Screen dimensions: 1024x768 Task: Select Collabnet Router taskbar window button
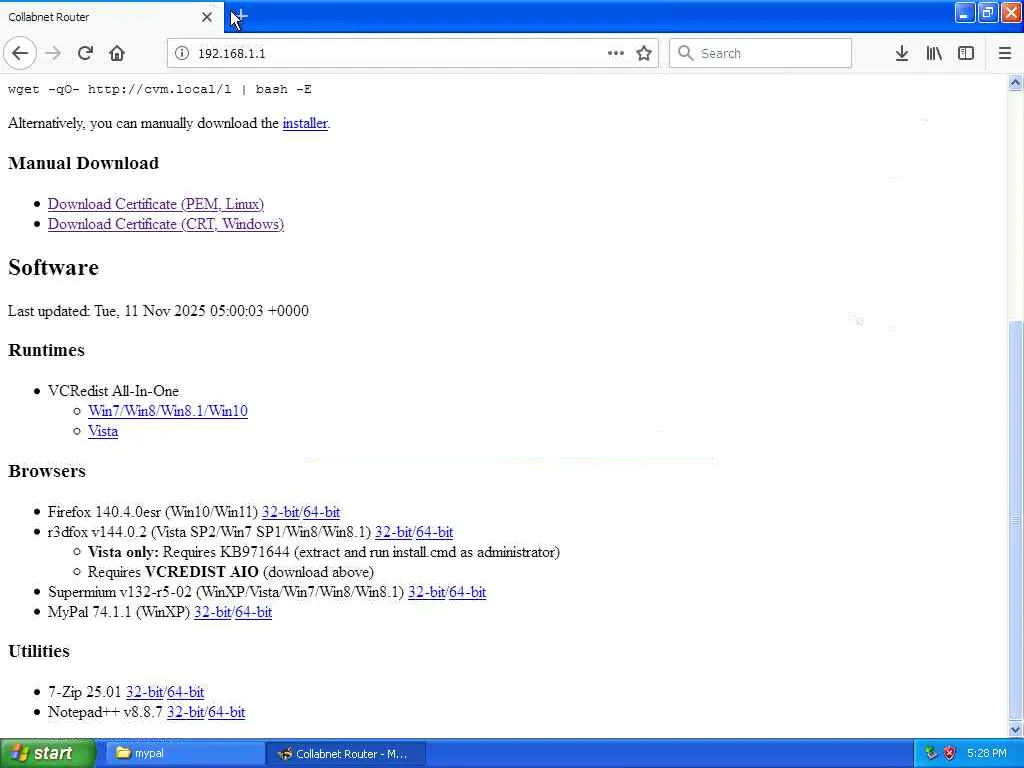click(346, 754)
